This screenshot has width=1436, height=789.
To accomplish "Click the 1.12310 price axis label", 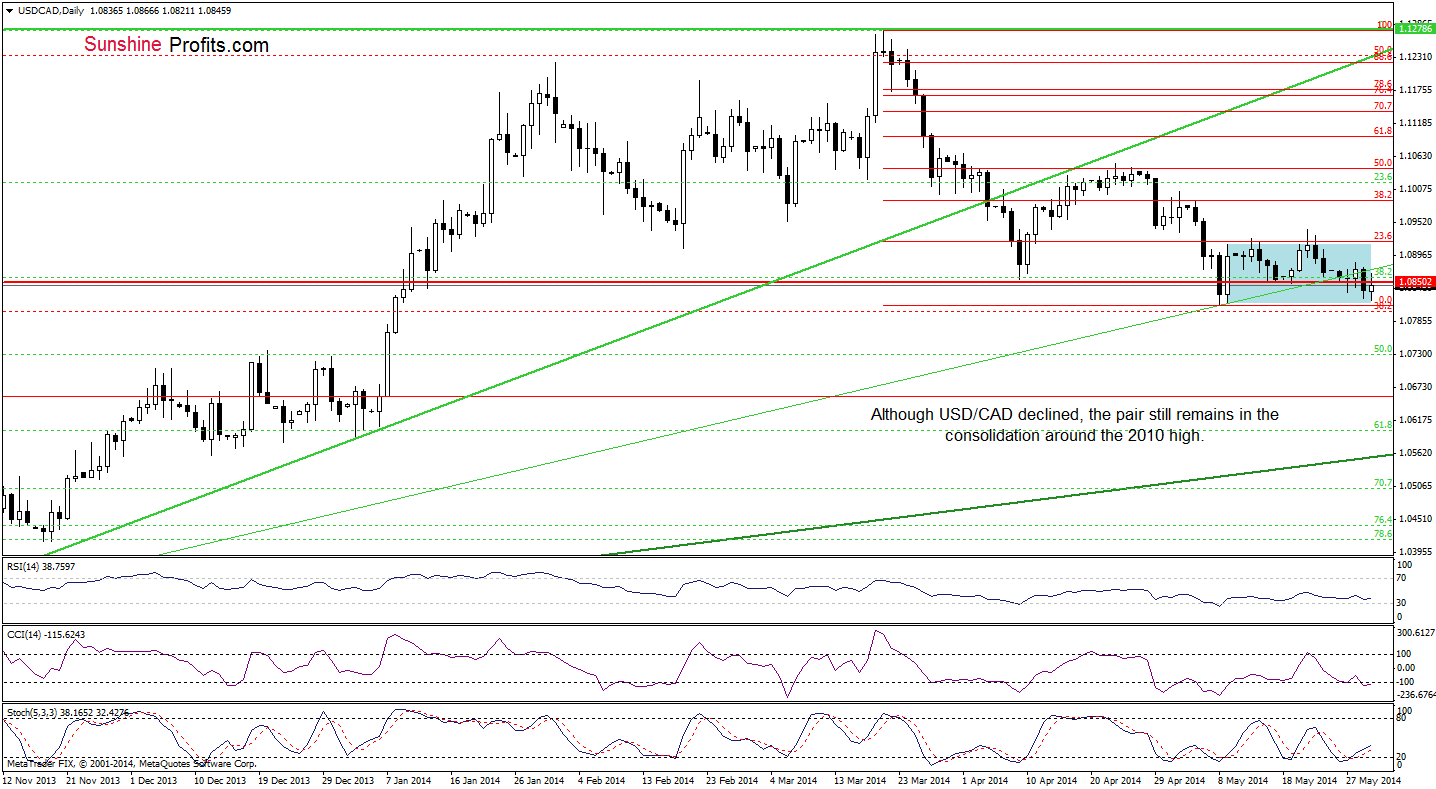I will click(x=1416, y=56).
